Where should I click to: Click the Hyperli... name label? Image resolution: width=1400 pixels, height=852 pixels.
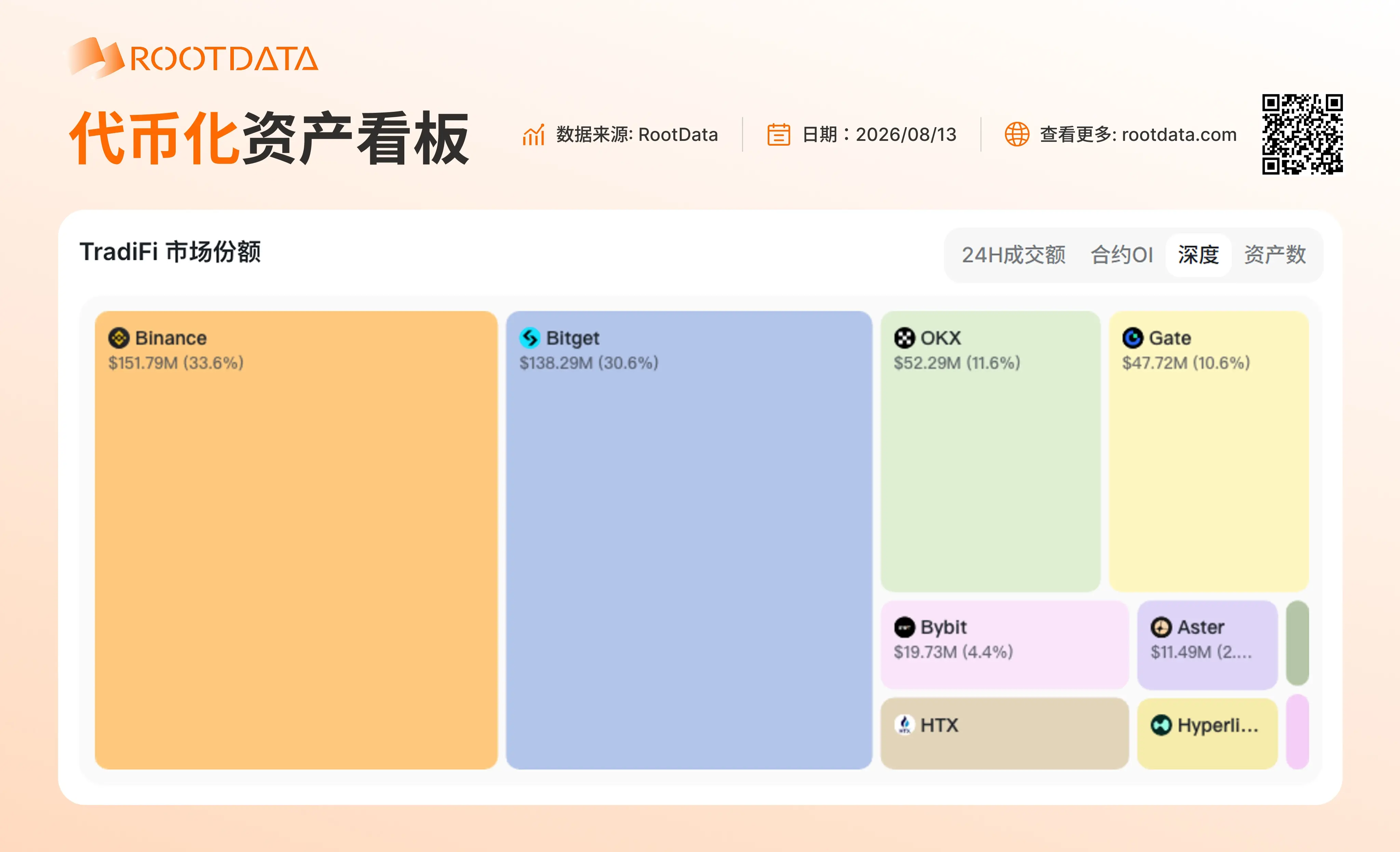tap(1218, 726)
